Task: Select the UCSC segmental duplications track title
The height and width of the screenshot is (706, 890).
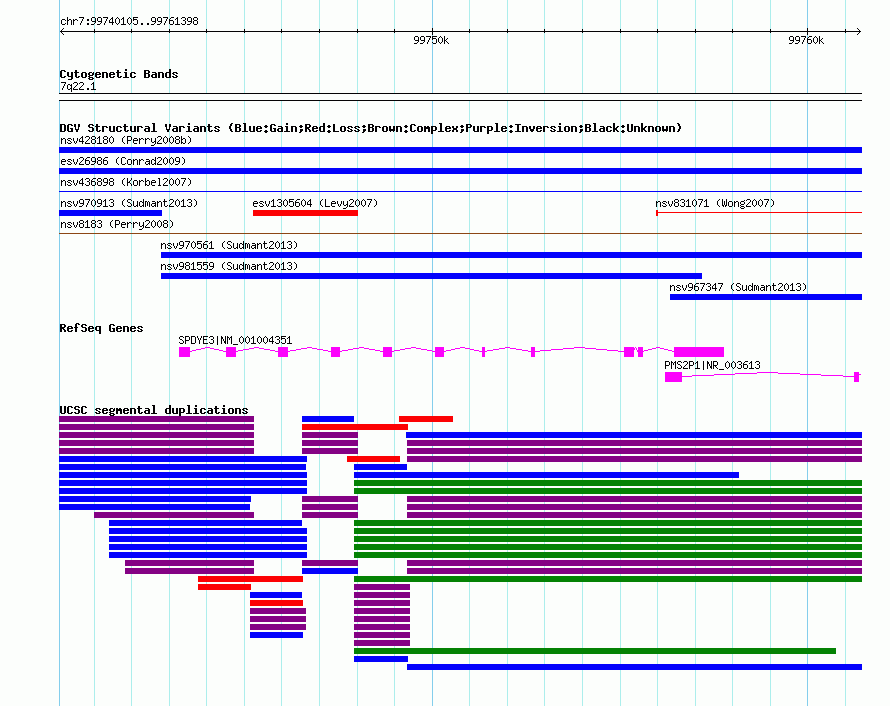Action: point(154,410)
